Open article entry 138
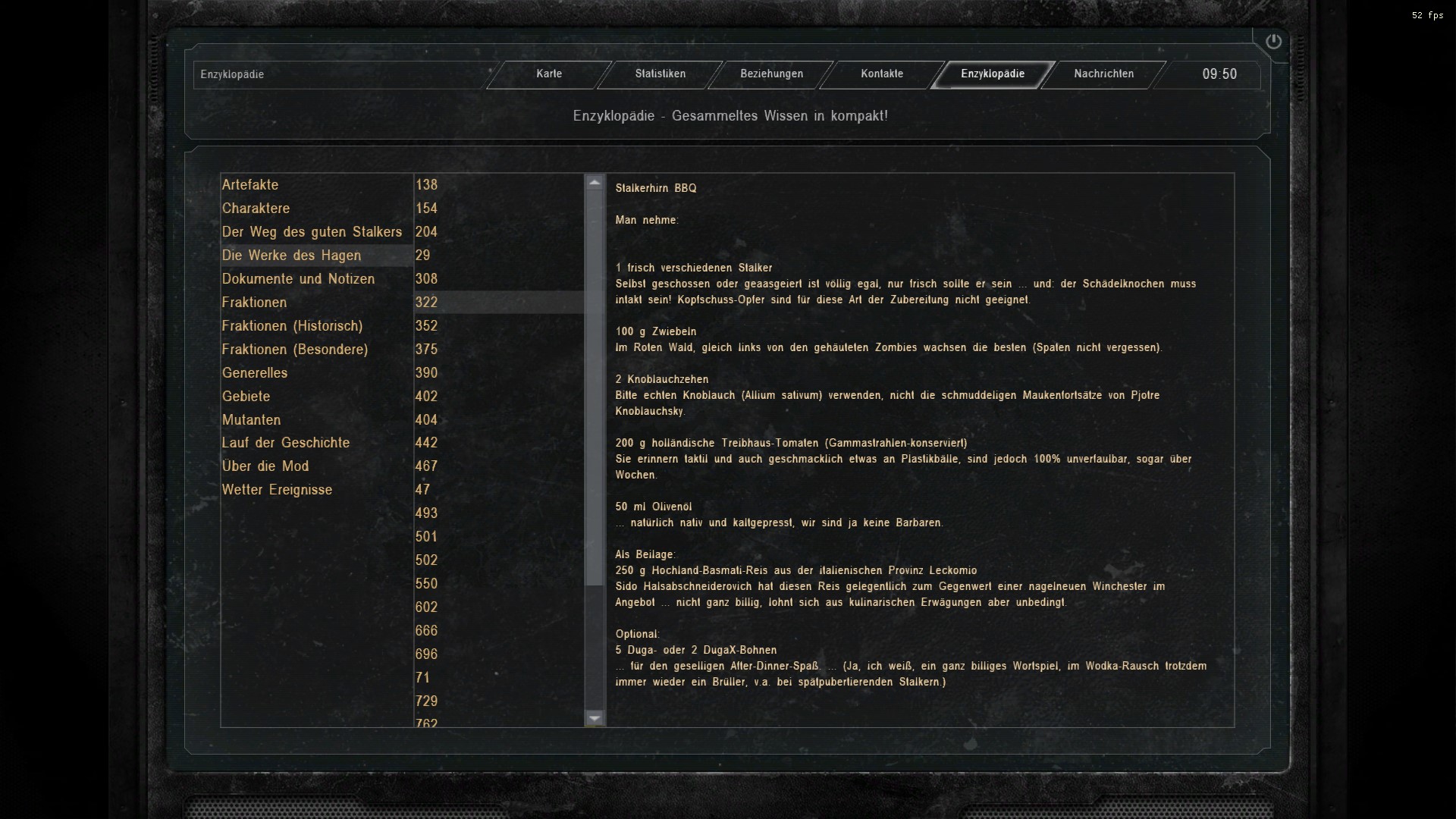This screenshot has height=819, width=1456. (426, 185)
